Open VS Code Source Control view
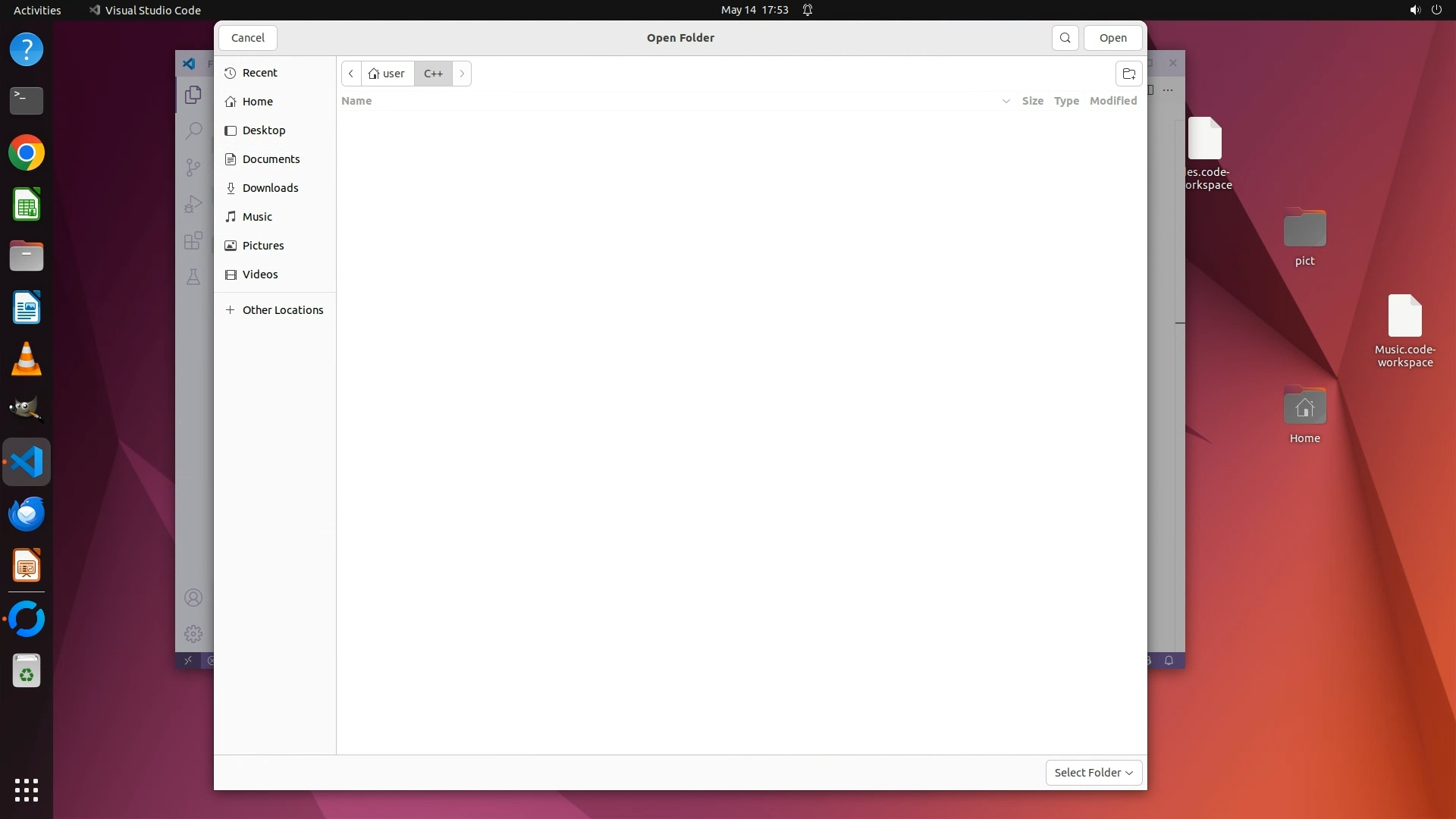 tap(193, 167)
